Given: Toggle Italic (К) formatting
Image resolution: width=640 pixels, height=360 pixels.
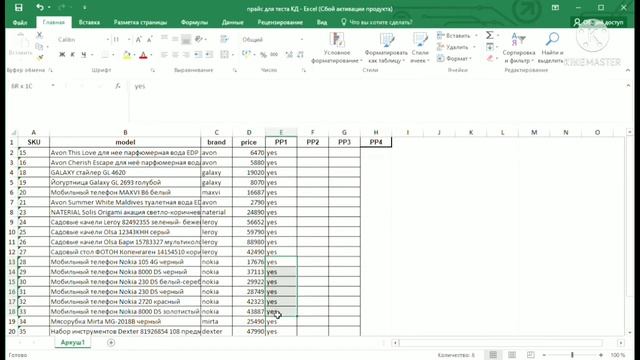Looking at the screenshot, I should (73, 54).
